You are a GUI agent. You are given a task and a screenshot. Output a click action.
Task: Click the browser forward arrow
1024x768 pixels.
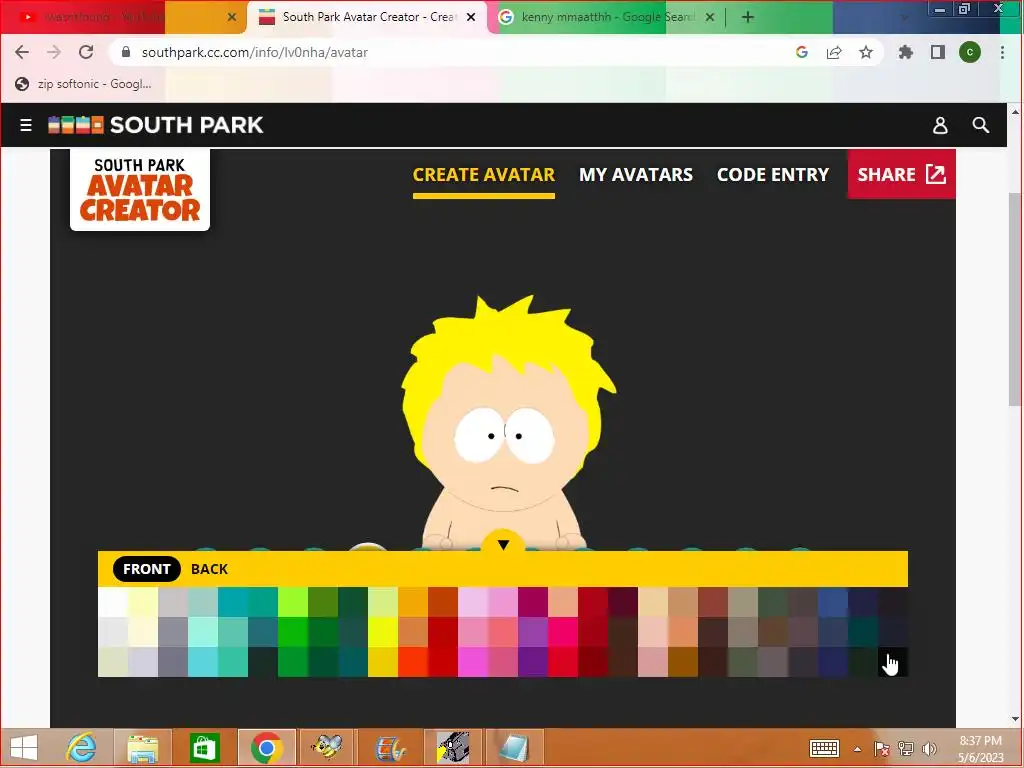point(54,52)
